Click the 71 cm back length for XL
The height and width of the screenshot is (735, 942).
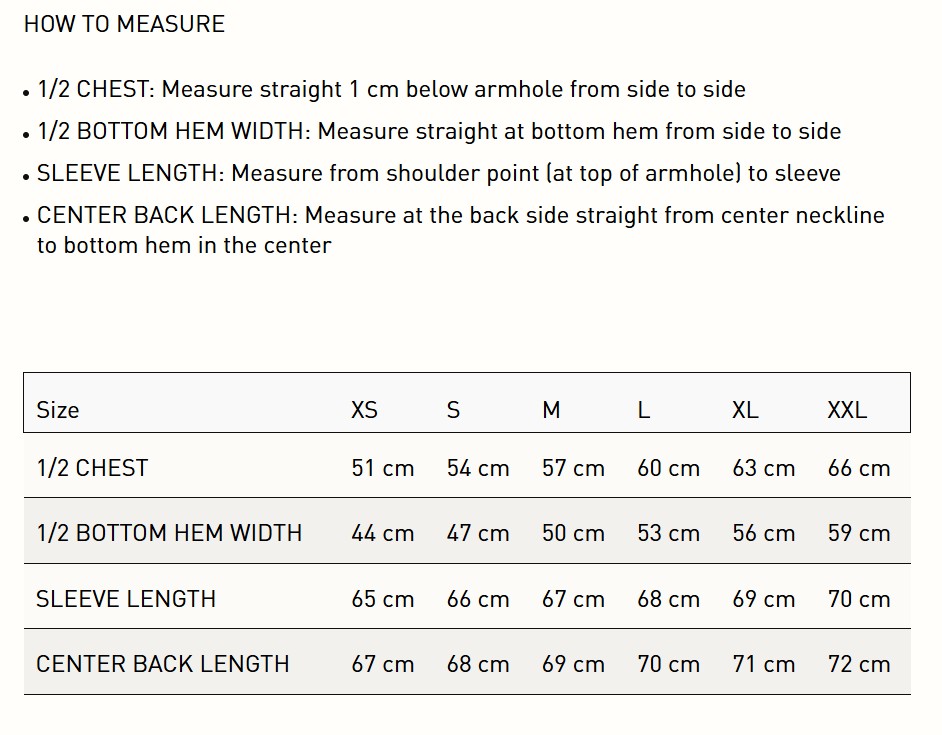pyautogui.click(x=763, y=664)
